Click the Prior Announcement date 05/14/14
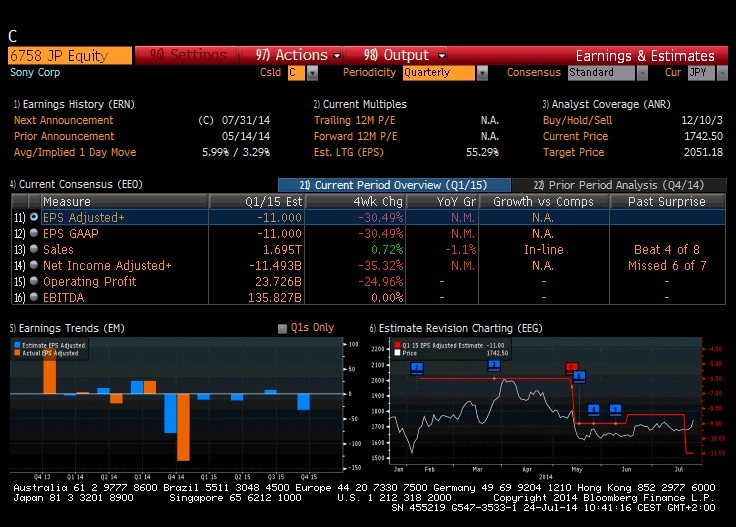 click(x=246, y=136)
